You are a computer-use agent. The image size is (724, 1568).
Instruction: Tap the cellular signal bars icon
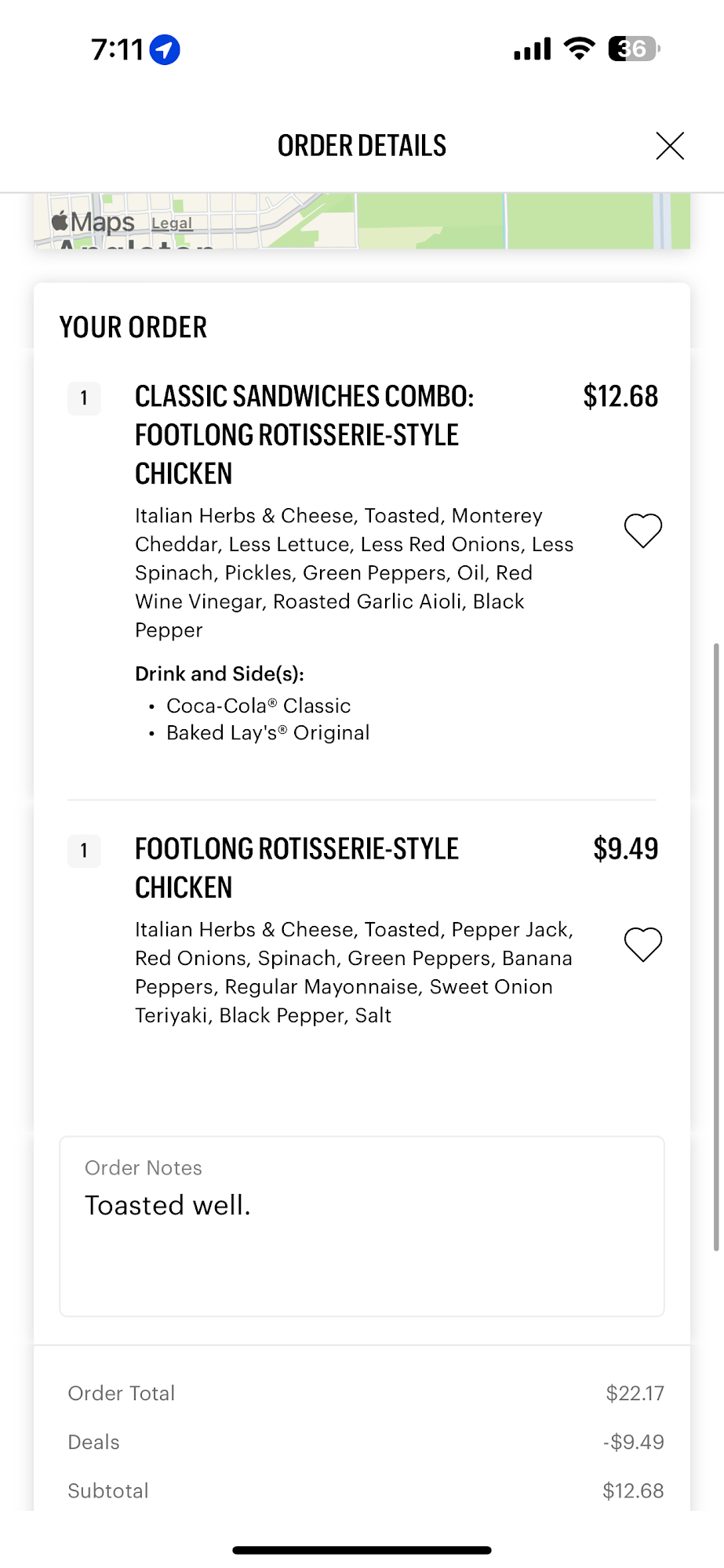coord(533,49)
